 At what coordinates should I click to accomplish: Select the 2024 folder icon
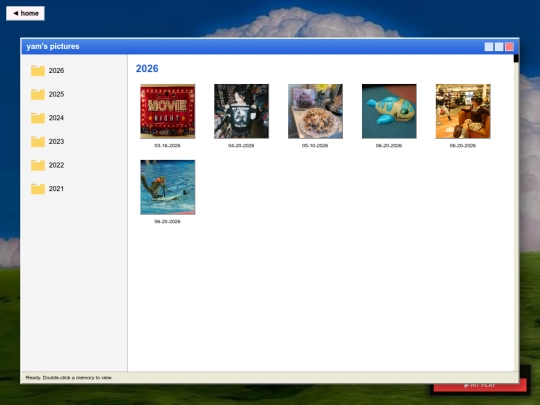pos(38,118)
